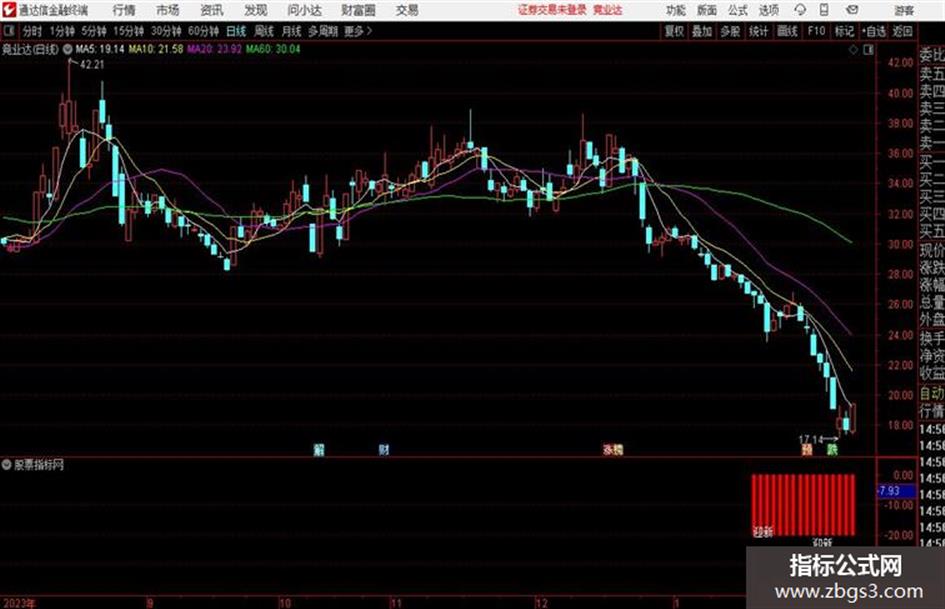Switch to the 30分钟 period tab
This screenshot has width=945, height=609.
[x=166, y=31]
